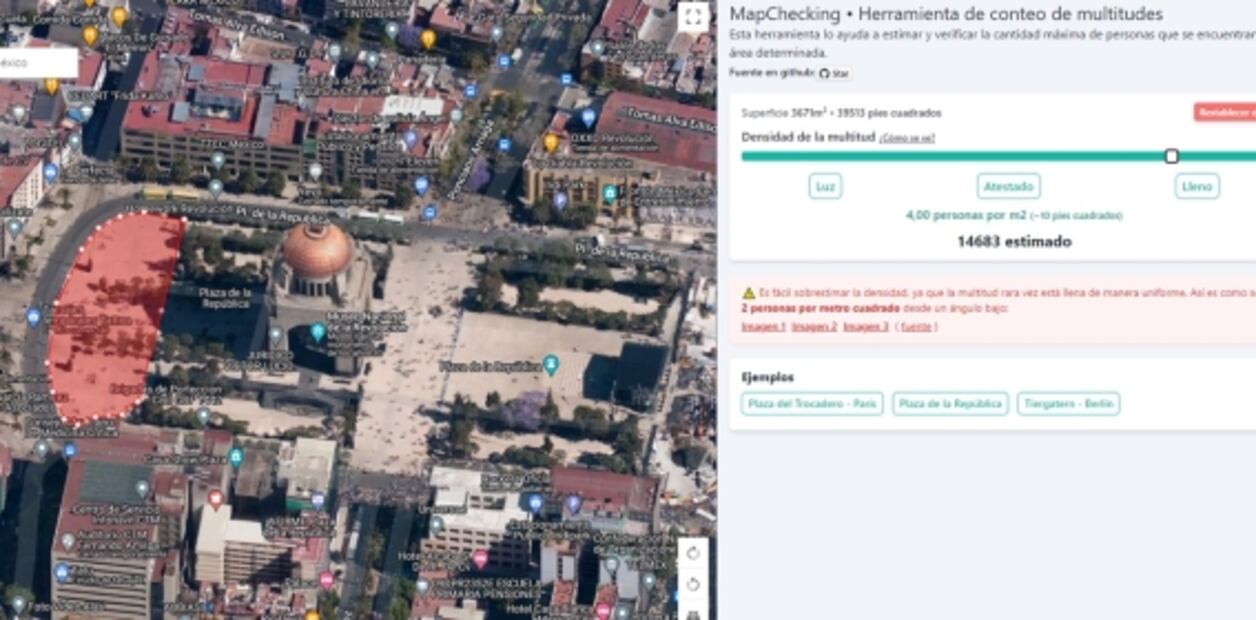
Task: Click the OXXO Revolución blue shopping pin
Action: pyautogui.click(x=588, y=118)
